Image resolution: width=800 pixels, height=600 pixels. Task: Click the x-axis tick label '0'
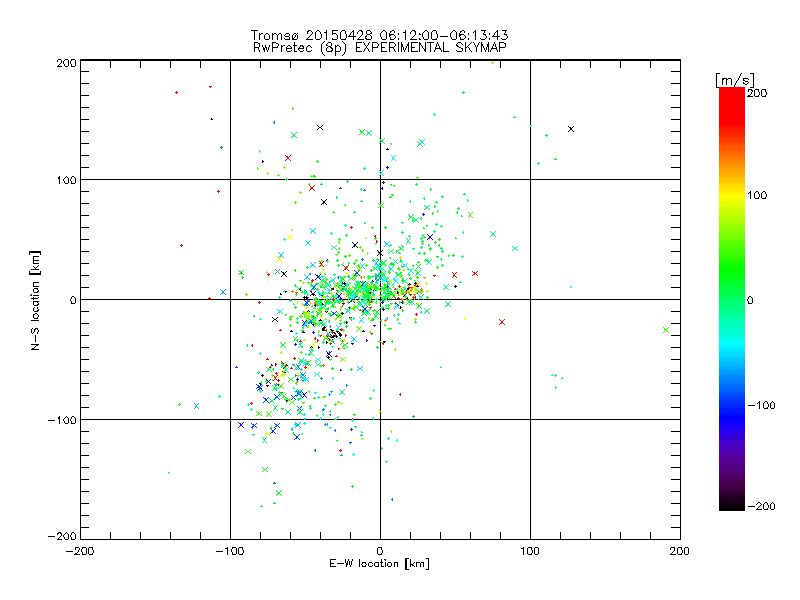click(x=380, y=551)
